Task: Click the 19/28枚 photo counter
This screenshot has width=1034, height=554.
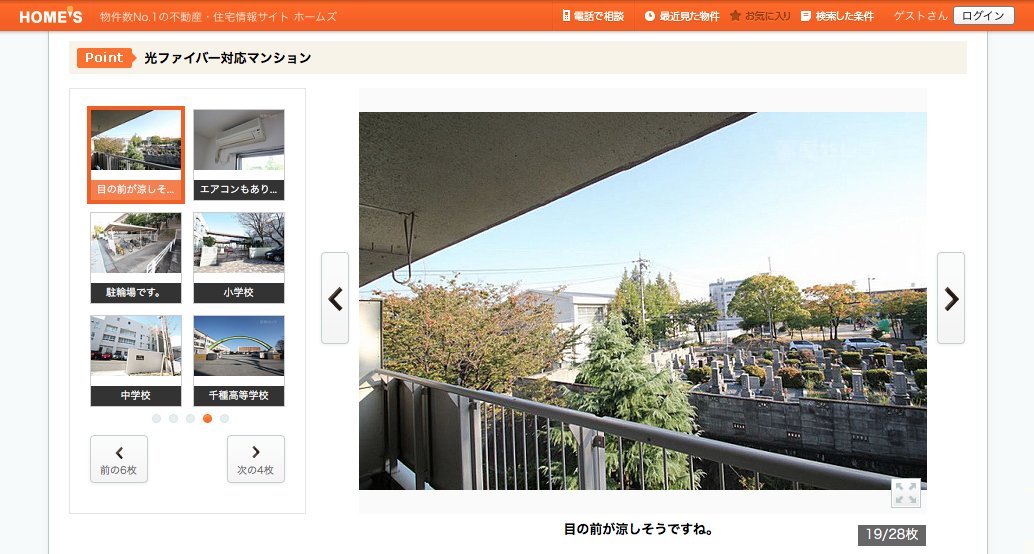Action: coord(892,535)
